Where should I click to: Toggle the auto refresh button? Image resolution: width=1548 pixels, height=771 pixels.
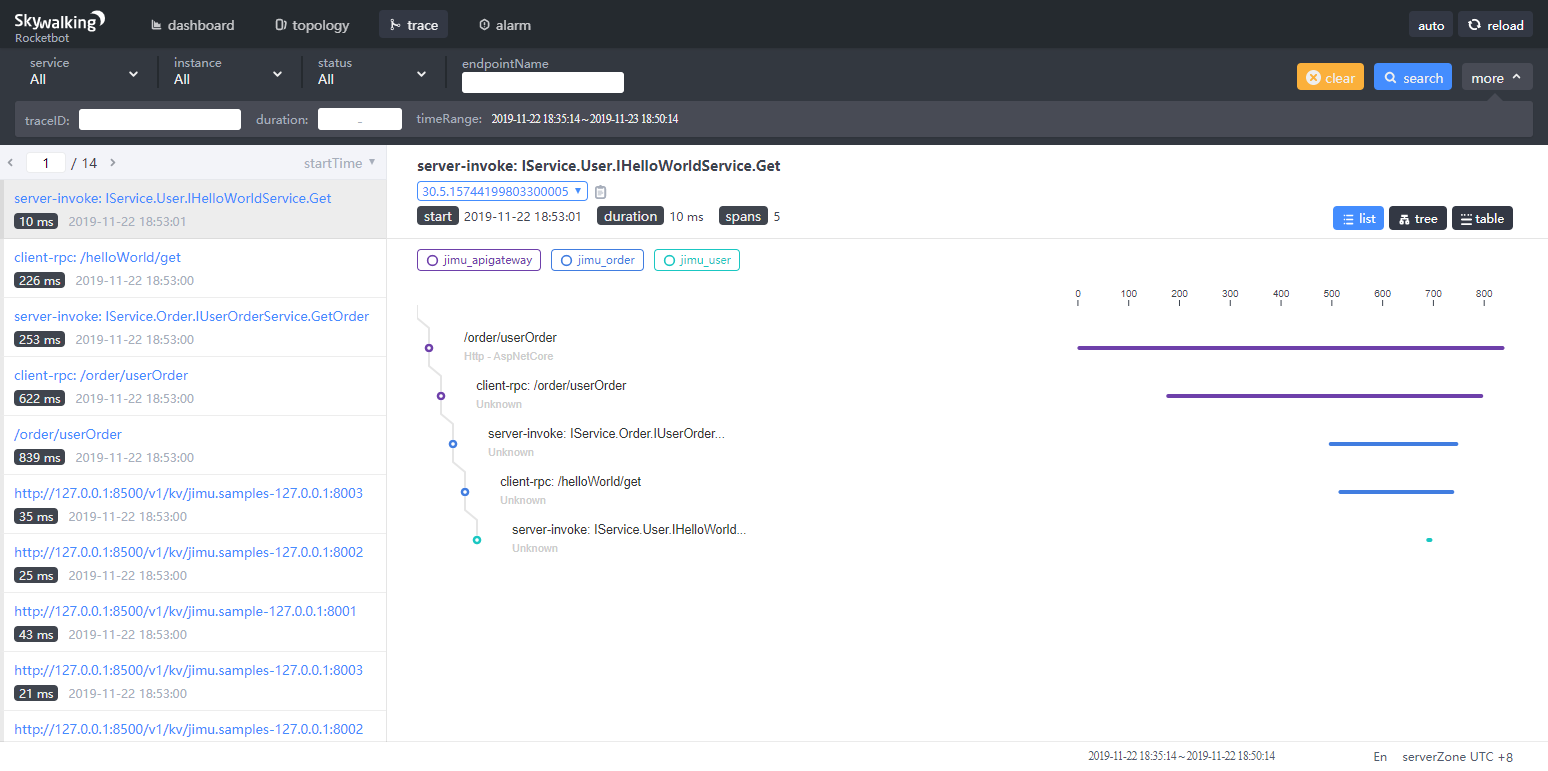(1431, 25)
